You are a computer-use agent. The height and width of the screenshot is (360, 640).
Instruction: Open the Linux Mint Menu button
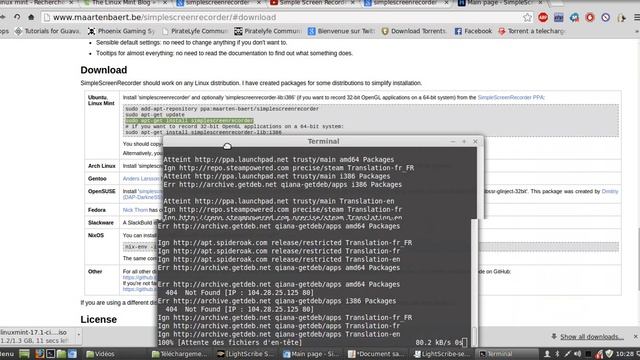click(7, 354)
